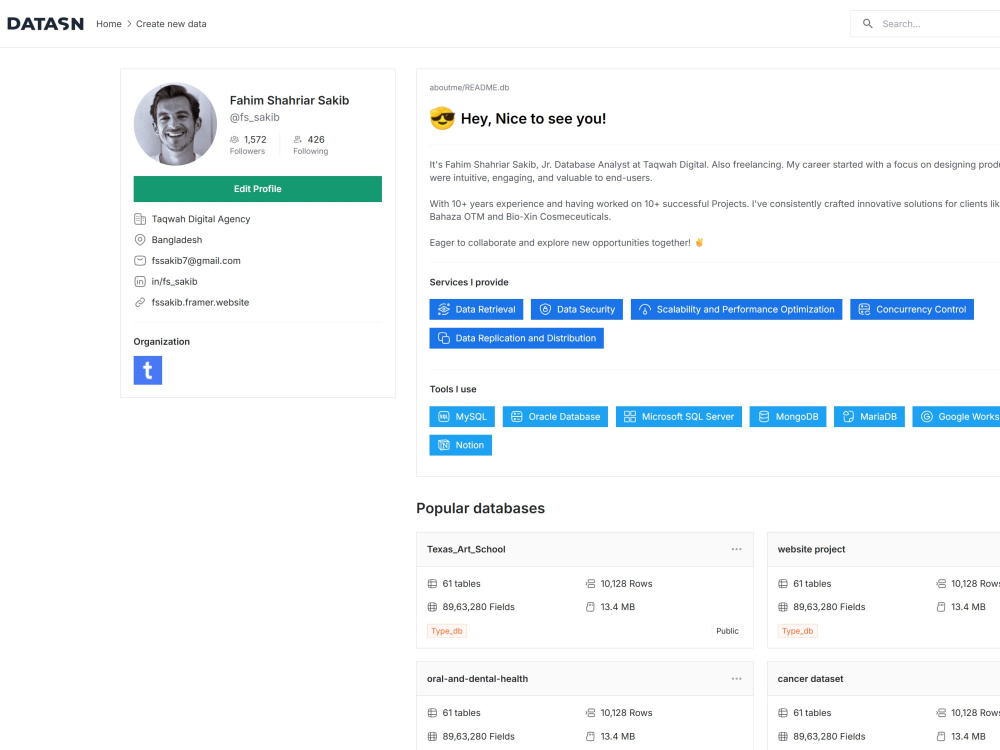
Task: Click the aboutme/README.db path
Action: (469, 87)
